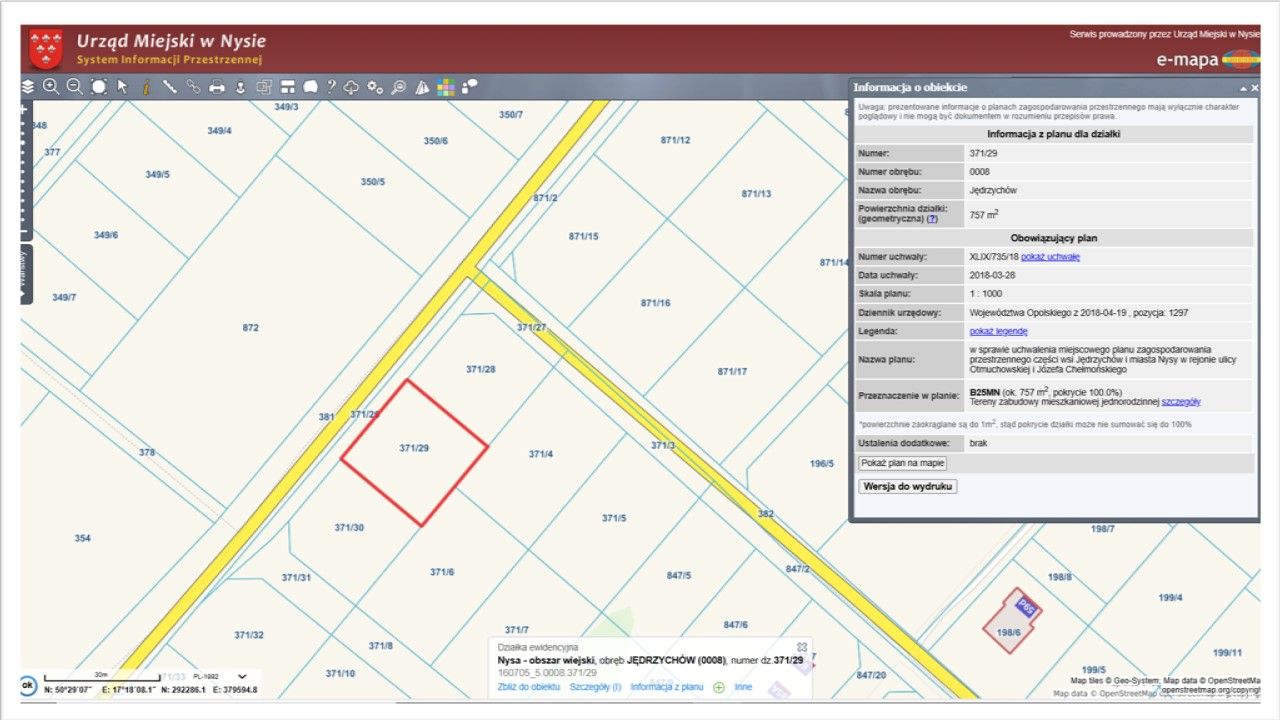The height and width of the screenshot is (720, 1280).
Task: Click the 'Zbliż do obiektu' link
Action: [529, 687]
